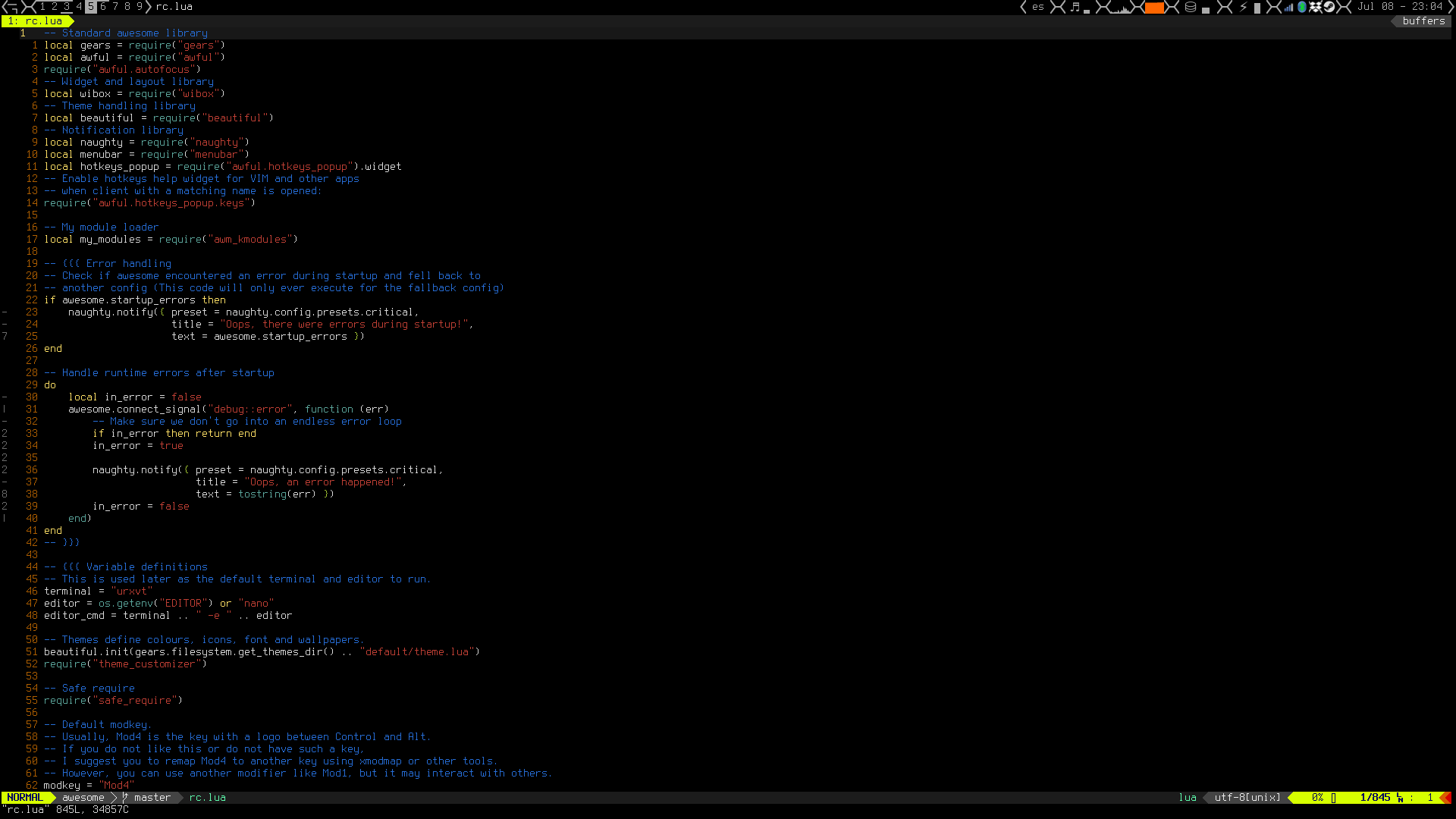Click the music note icon in the top bar
The image size is (1456, 819).
[x=1075, y=7]
